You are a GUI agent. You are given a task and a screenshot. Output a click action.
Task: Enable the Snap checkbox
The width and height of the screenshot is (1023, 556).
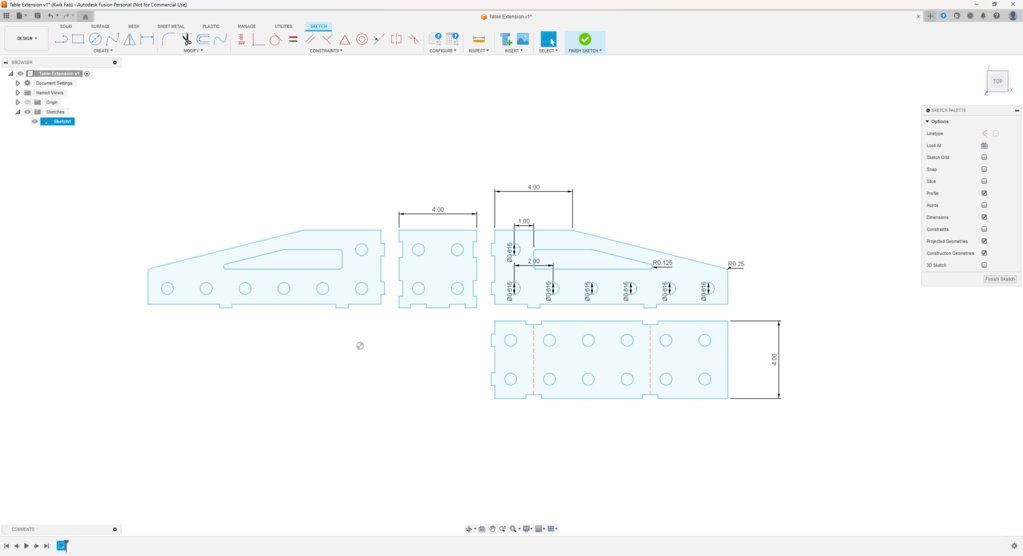coord(984,169)
